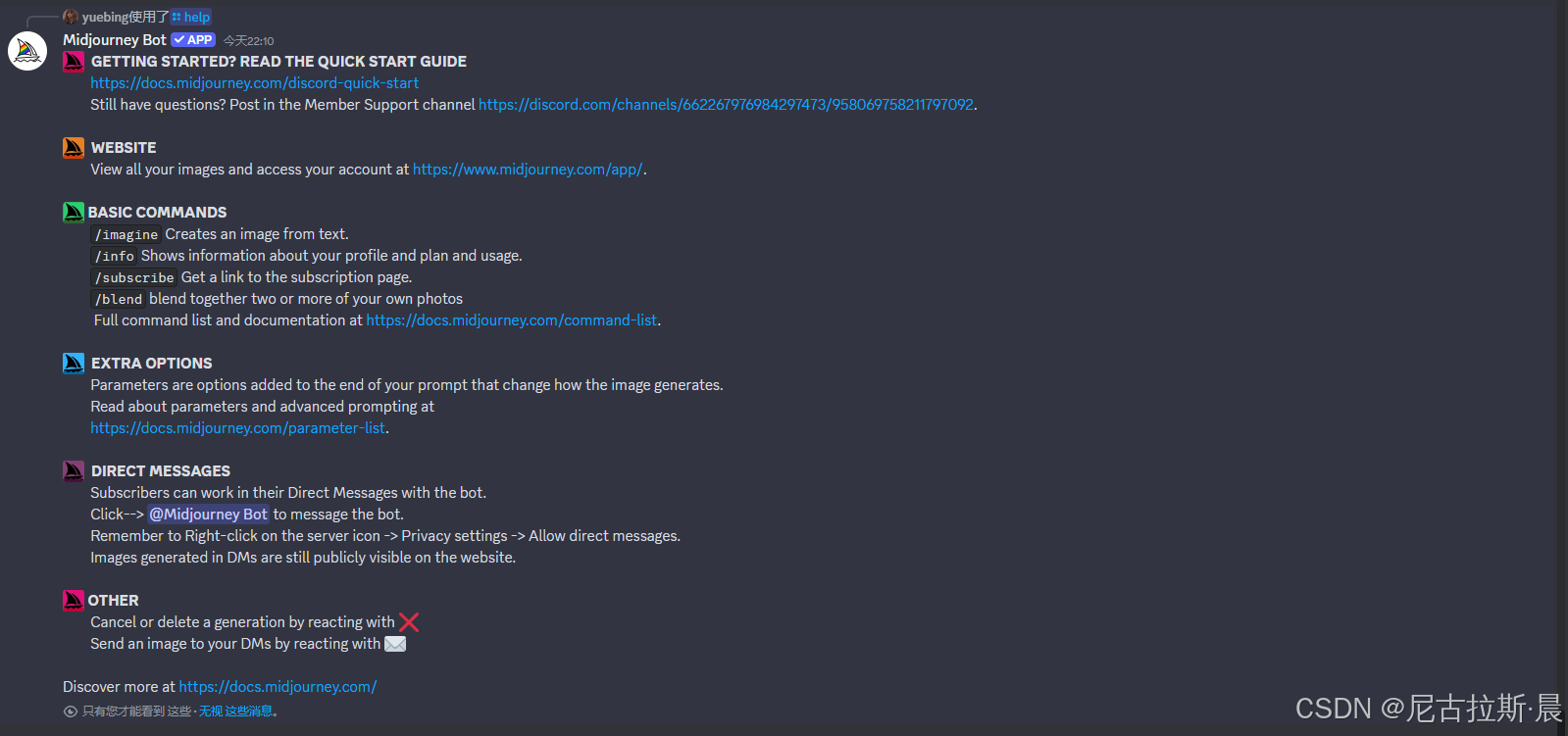Click the eye icon by the visibility notice
This screenshot has height=736, width=1568.
(x=71, y=711)
